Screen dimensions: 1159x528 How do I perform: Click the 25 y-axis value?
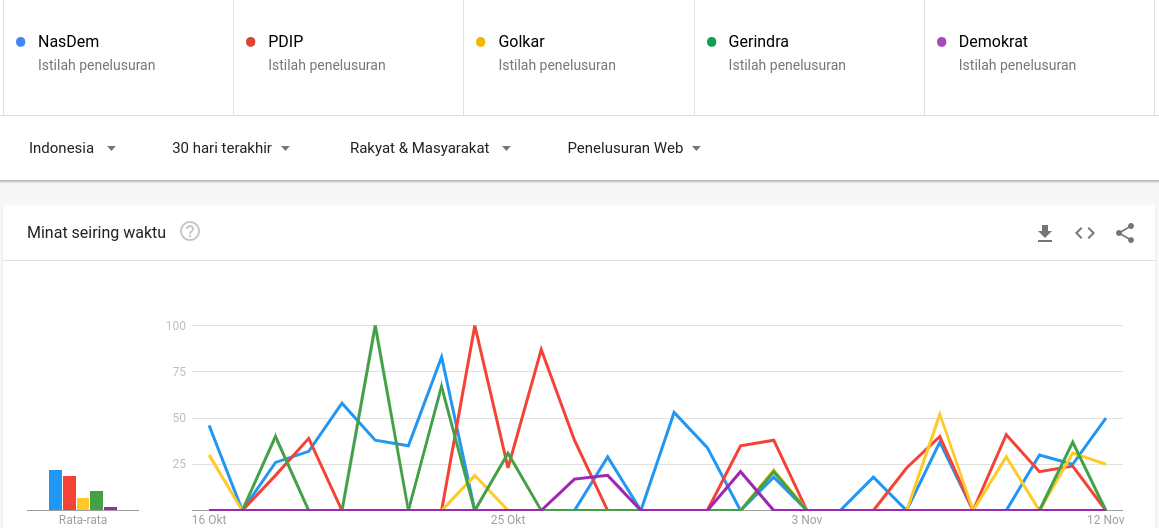click(178, 464)
